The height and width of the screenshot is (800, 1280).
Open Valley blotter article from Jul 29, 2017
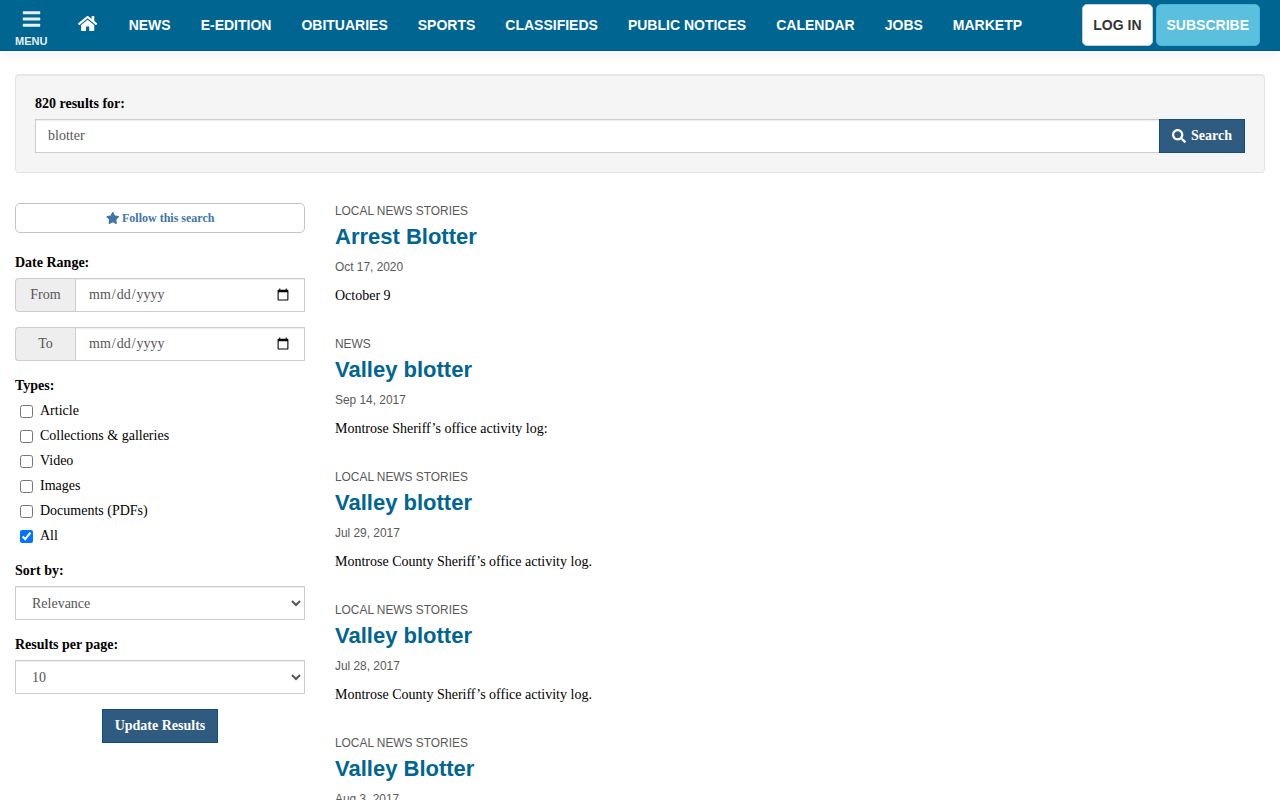403,503
